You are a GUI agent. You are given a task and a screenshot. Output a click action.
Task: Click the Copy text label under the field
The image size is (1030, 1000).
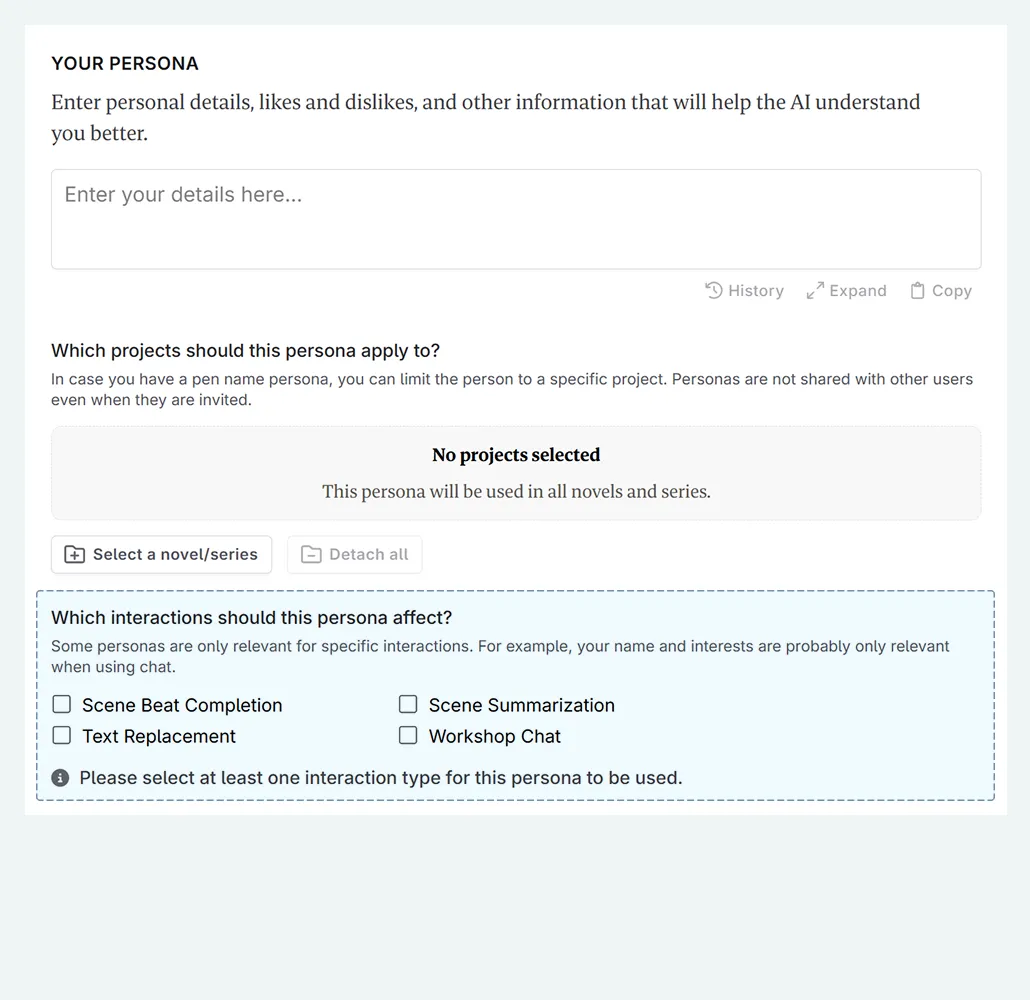952,291
